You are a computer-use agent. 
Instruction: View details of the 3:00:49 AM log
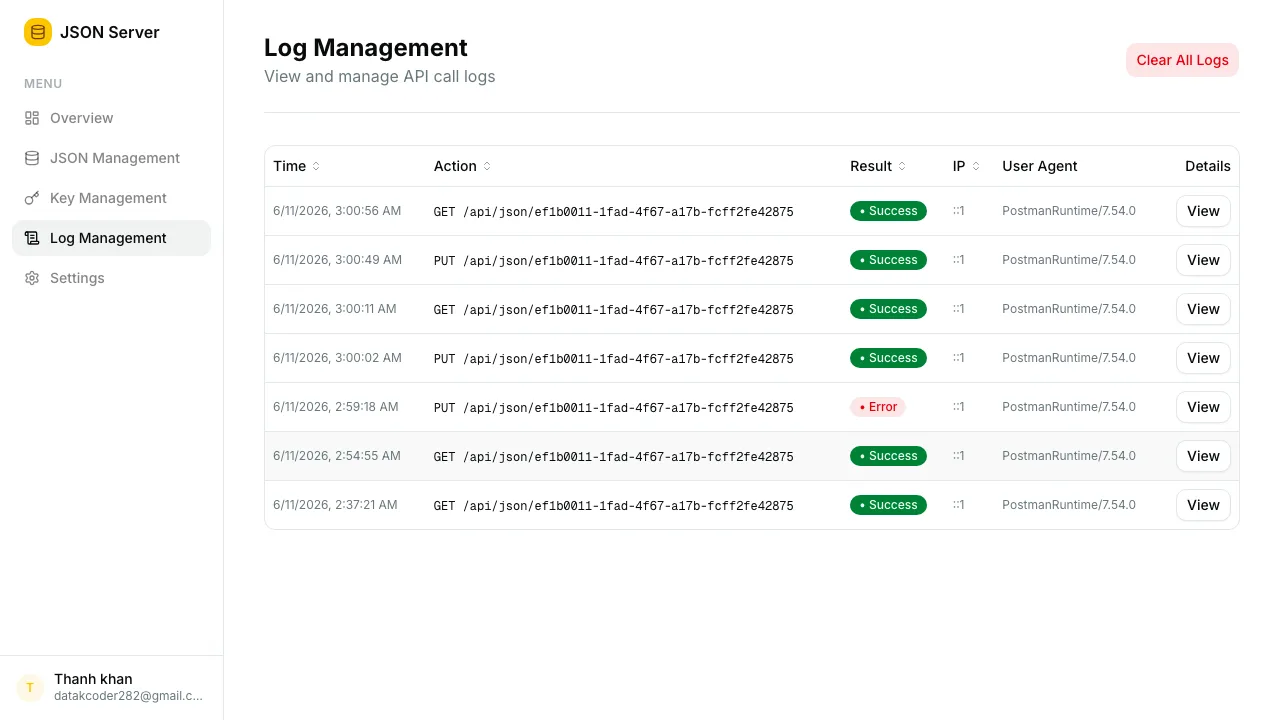pos(1203,260)
